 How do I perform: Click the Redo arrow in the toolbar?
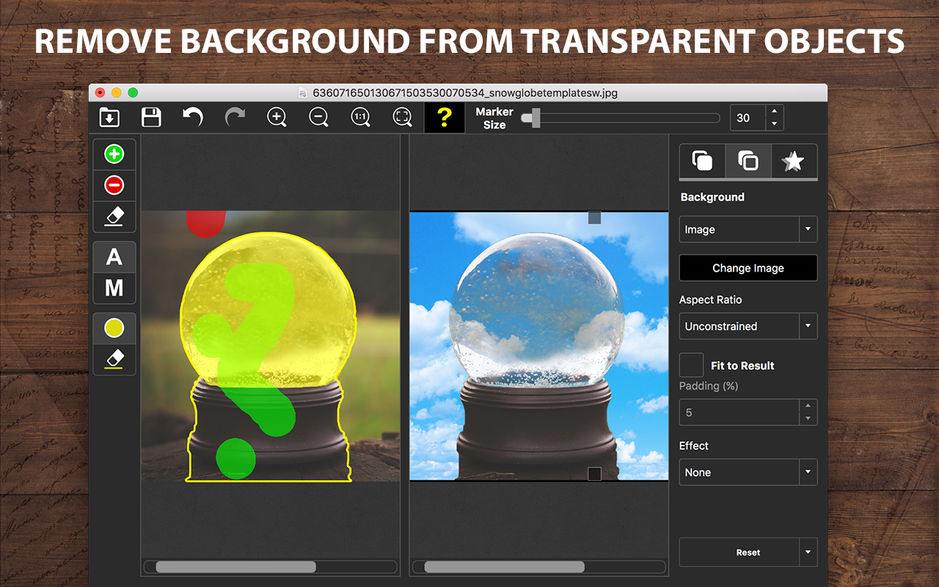pyautogui.click(x=235, y=117)
